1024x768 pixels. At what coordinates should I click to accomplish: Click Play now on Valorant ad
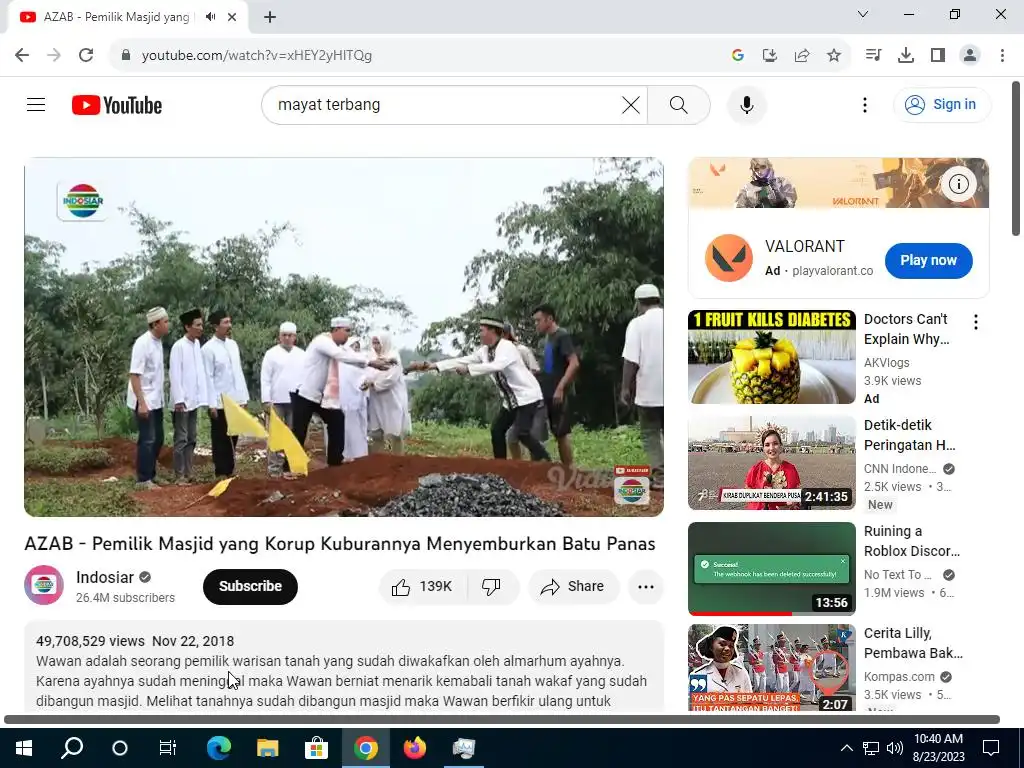[x=928, y=261]
